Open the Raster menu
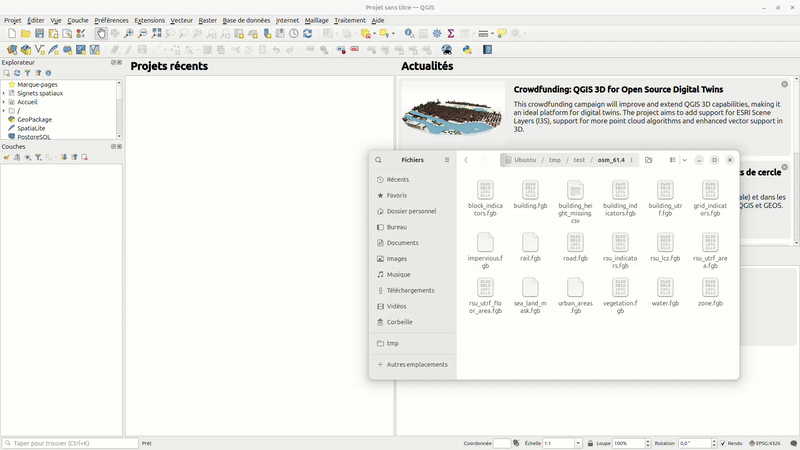The height and width of the screenshot is (450, 800). click(208, 20)
